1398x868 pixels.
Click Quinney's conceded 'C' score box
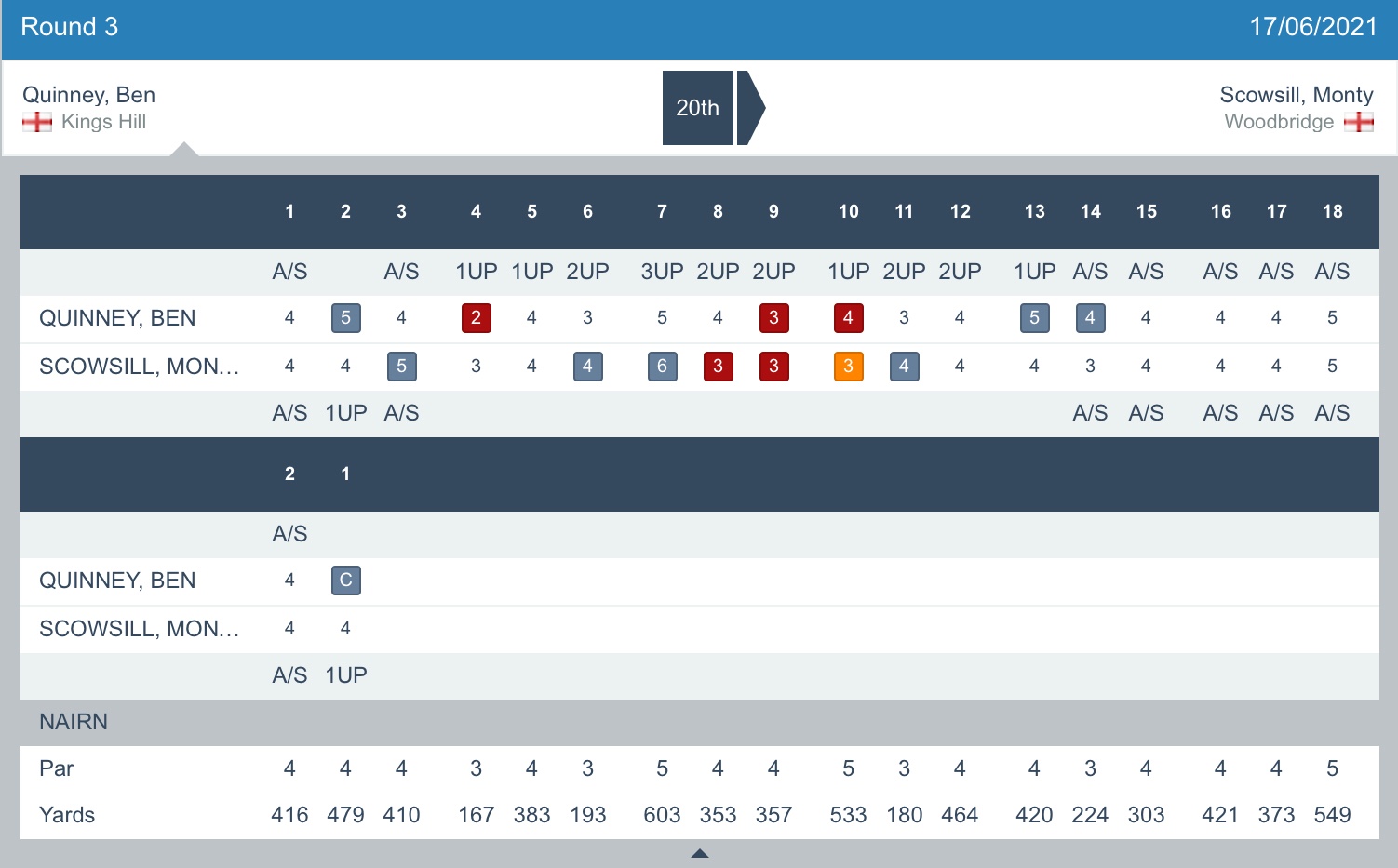tap(345, 581)
